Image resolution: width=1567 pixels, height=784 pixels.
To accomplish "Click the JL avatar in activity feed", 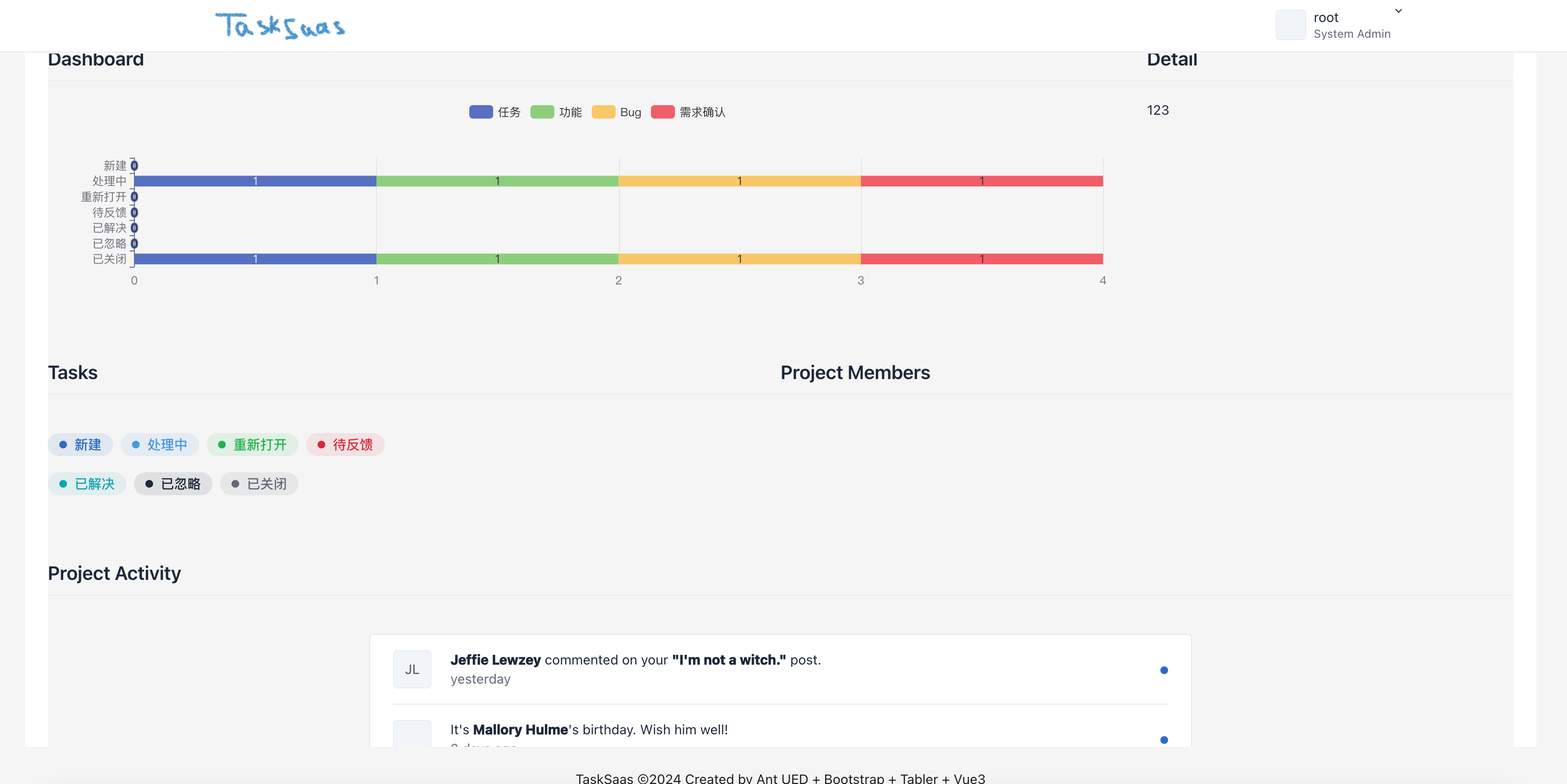I will pos(412,669).
